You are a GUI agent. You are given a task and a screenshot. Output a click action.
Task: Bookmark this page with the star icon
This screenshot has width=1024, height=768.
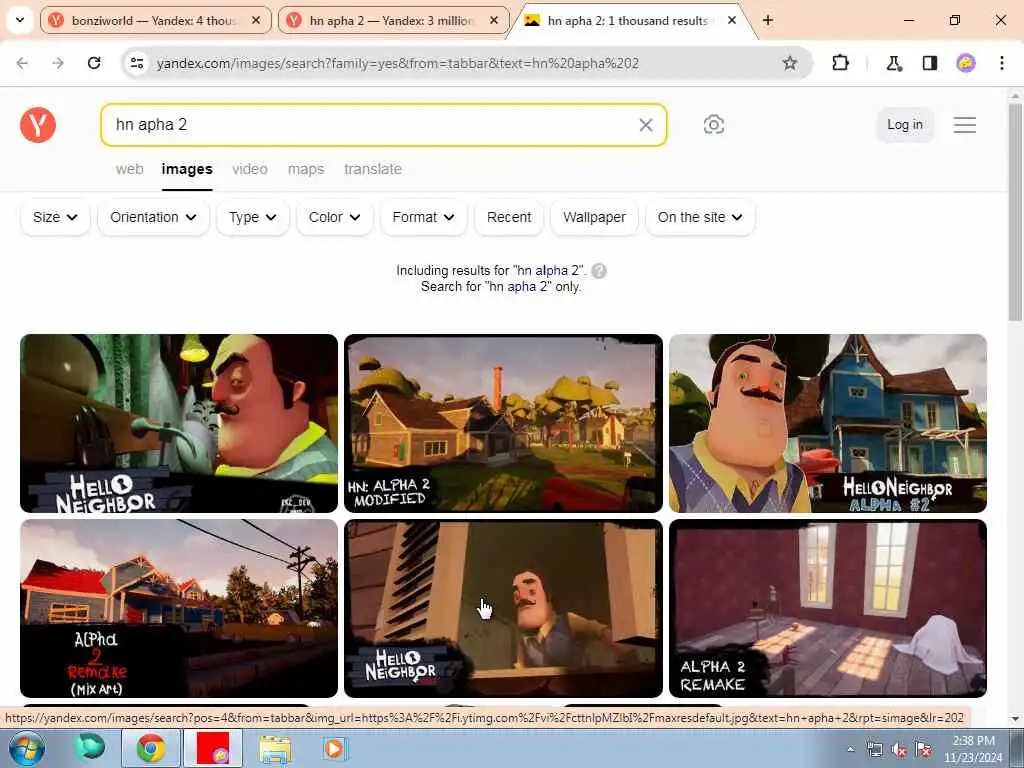pos(790,63)
